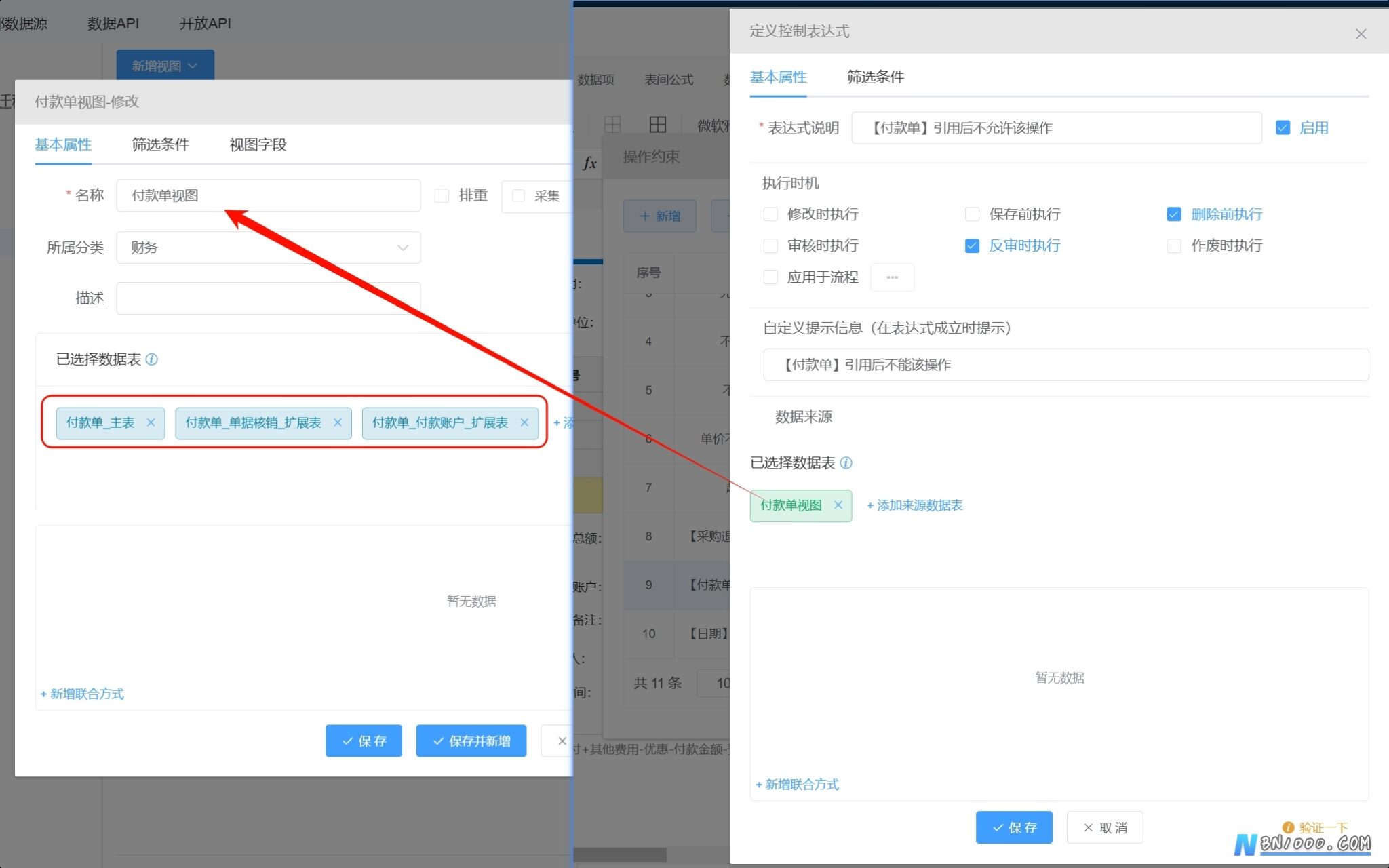
Task: Click 新增联合方式 link in right dialog
Action: [x=797, y=785]
